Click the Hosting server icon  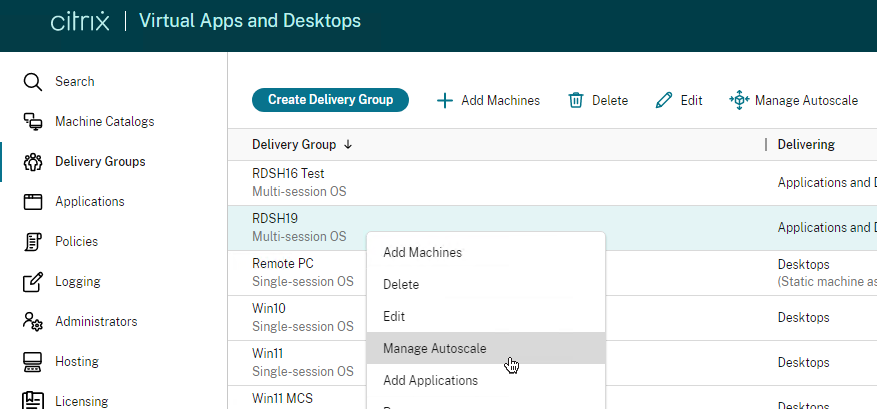pos(32,362)
